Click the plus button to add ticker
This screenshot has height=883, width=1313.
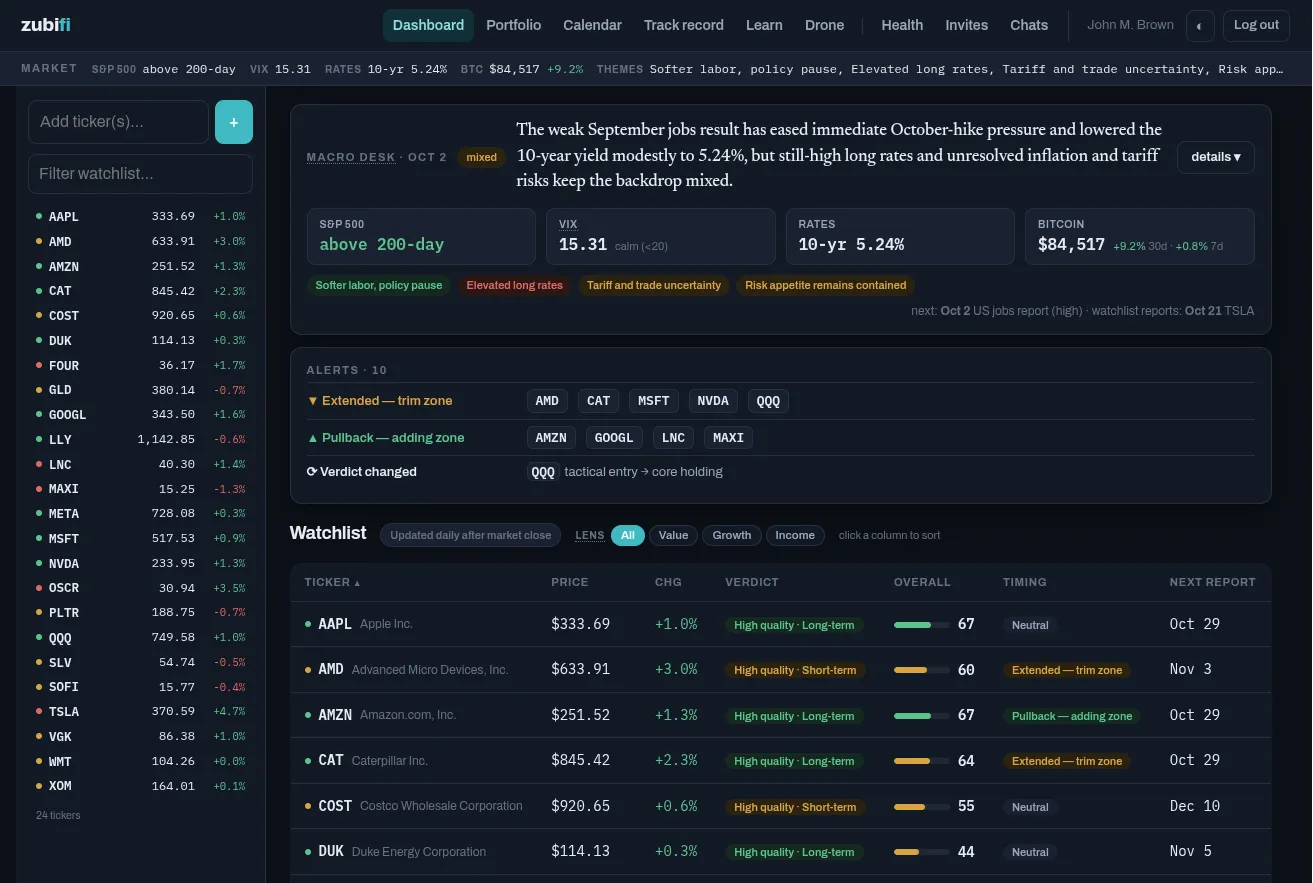[234, 122]
